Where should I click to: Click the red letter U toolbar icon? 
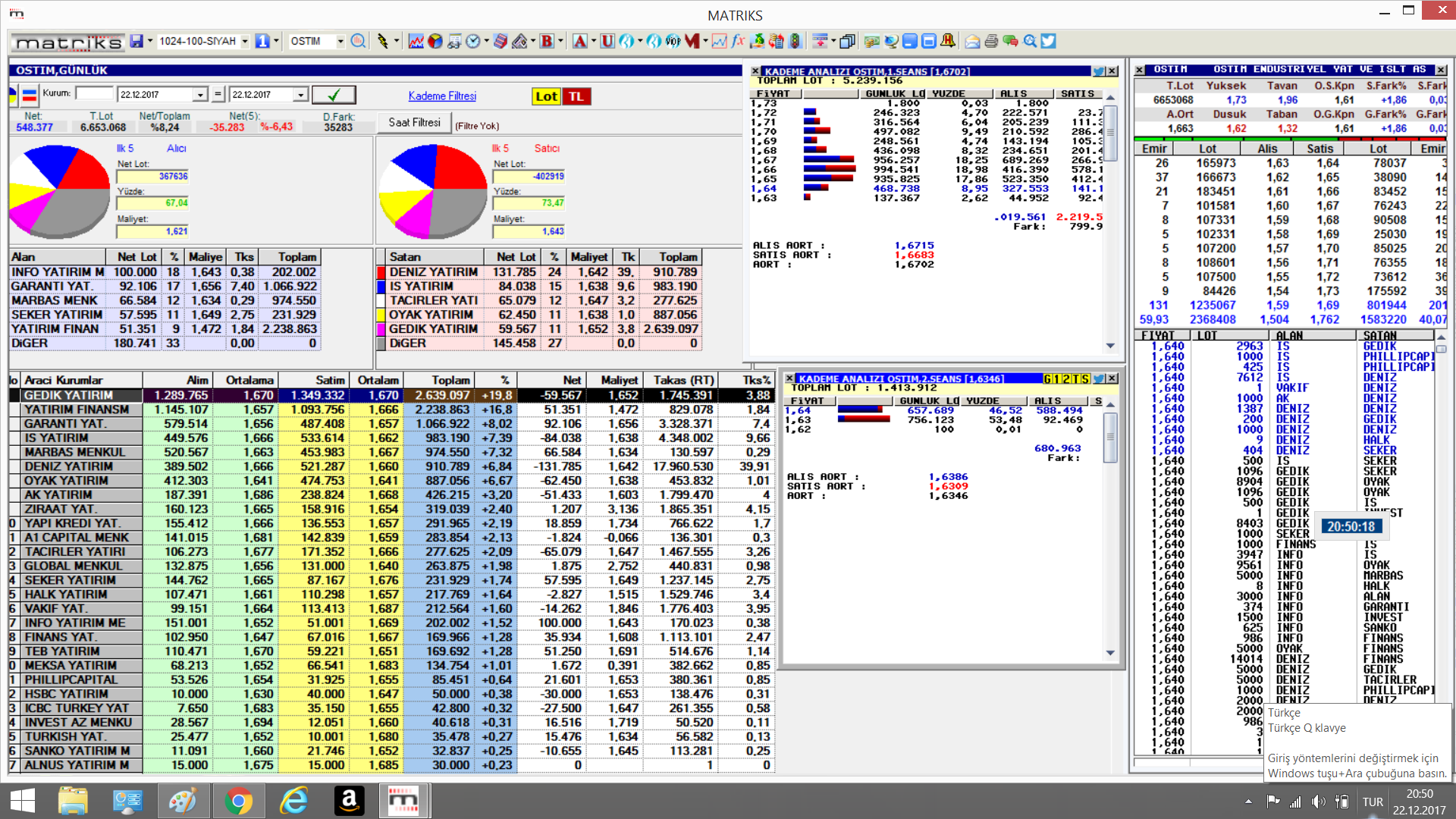(607, 41)
